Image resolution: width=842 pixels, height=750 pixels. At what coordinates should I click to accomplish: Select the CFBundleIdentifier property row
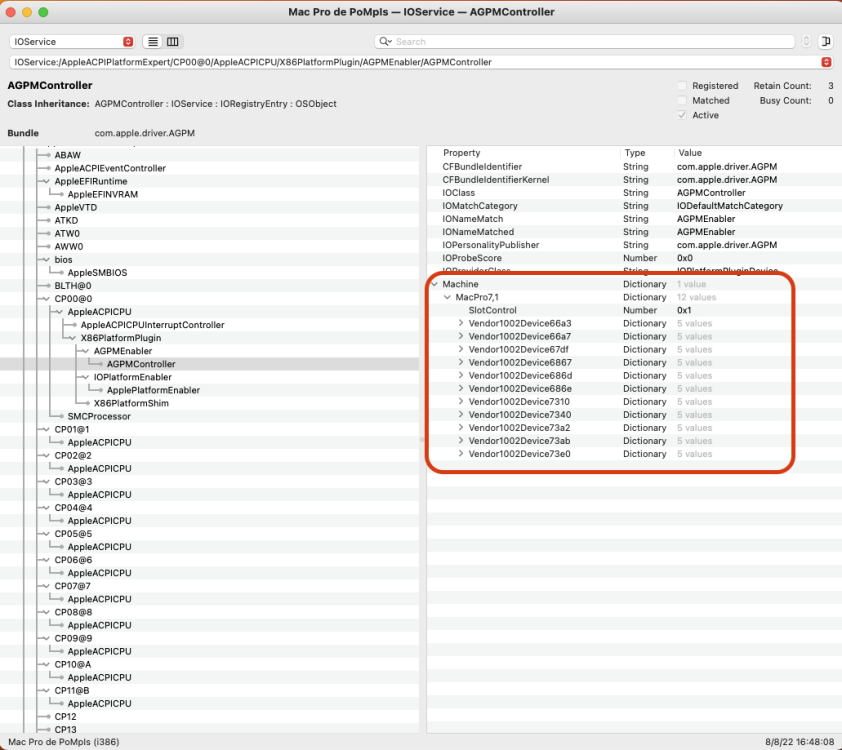click(635, 167)
